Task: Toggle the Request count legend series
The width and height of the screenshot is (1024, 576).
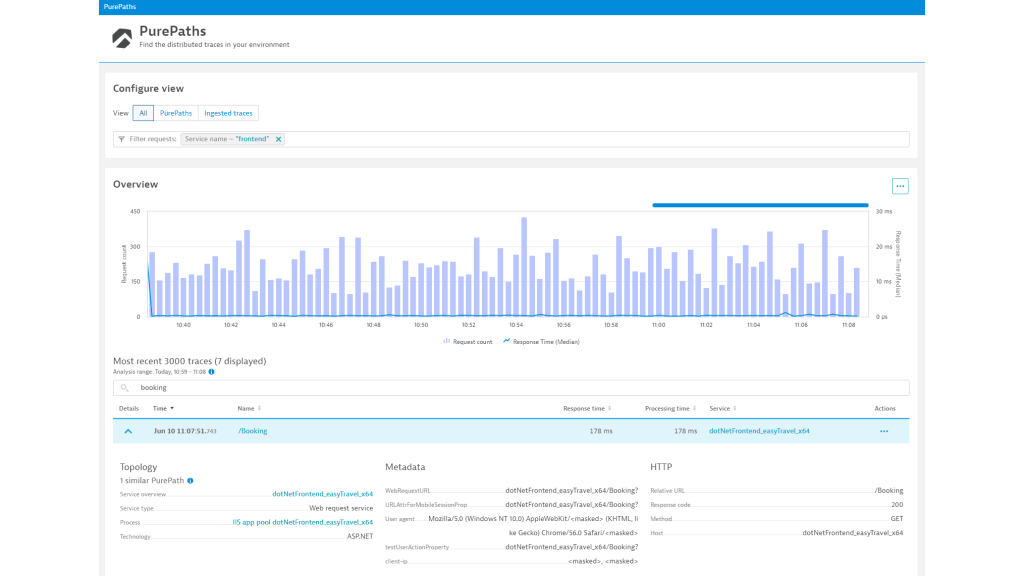Action: 468,341
